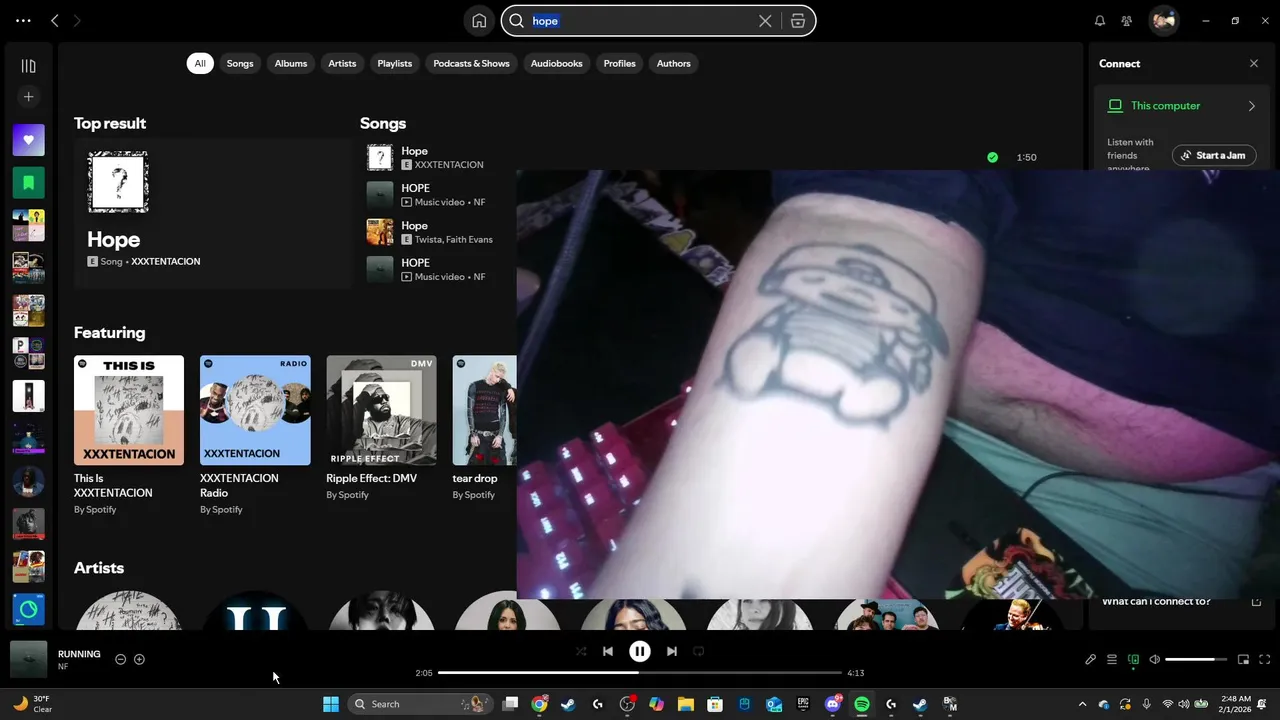Click the minus hide-track icon by RUNNING
This screenshot has height=720, width=1280.
pyautogui.click(x=120, y=660)
